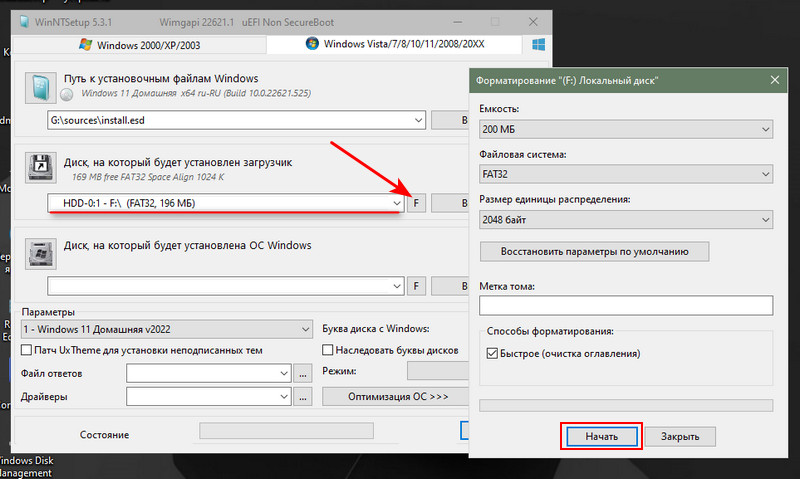This screenshot has height=479, width=800.
Task: Click the browse button next to Файл ответов
Action: [x=303, y=373]
